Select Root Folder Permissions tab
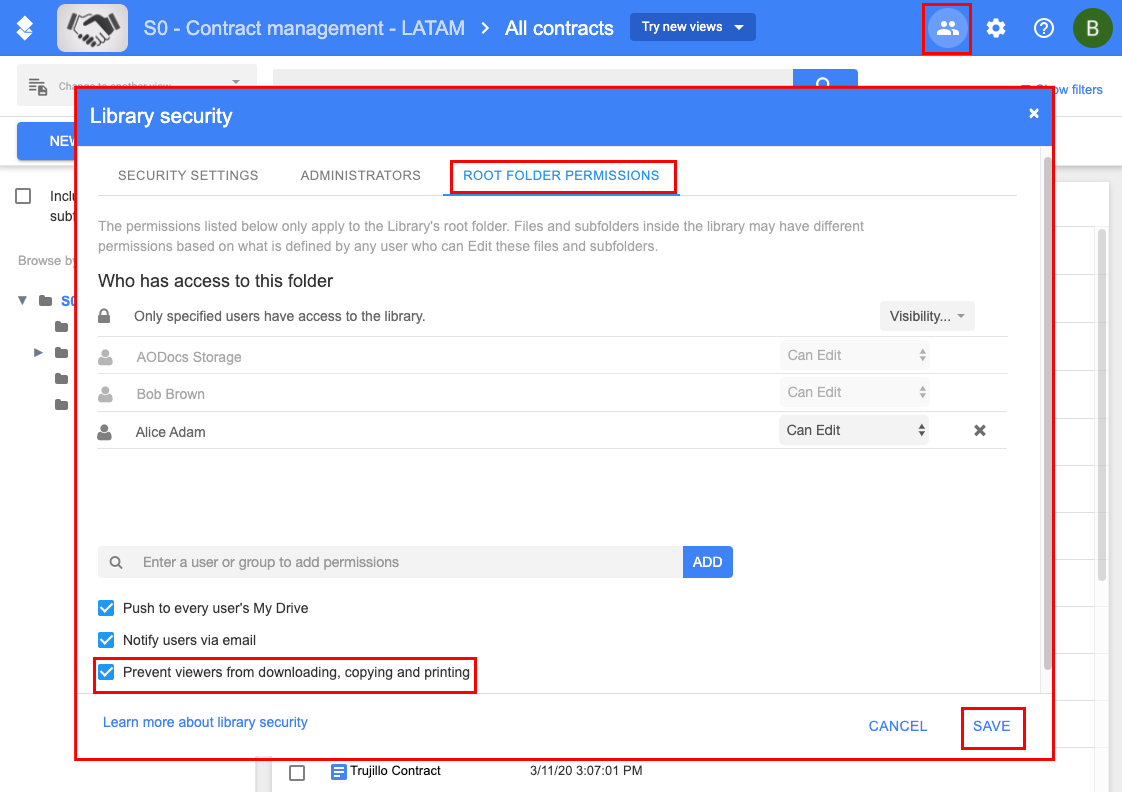The image size is (1122, 792). coord(561,175)
